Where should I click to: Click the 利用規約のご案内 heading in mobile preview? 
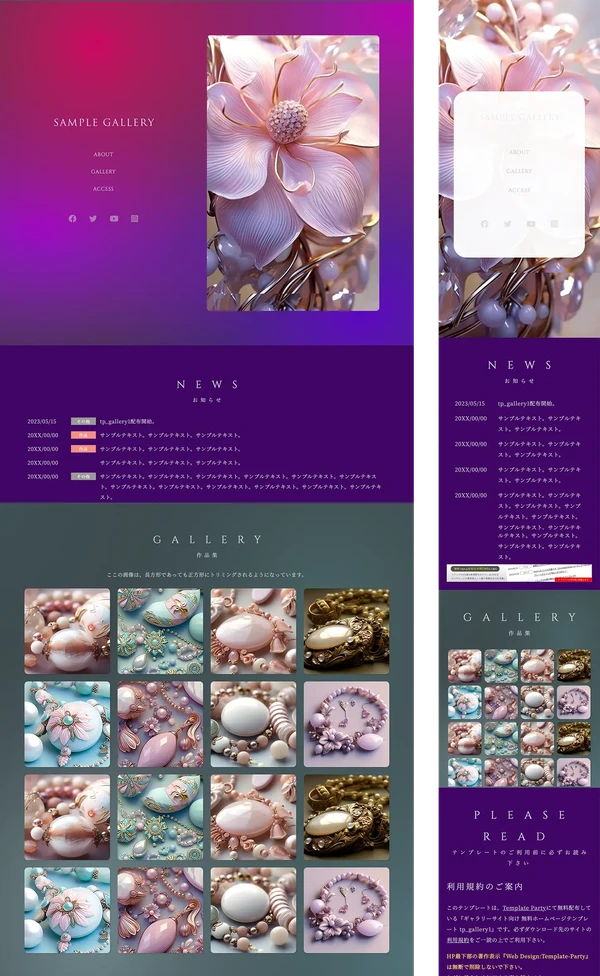pyautogui.click(x=485, y=886)
